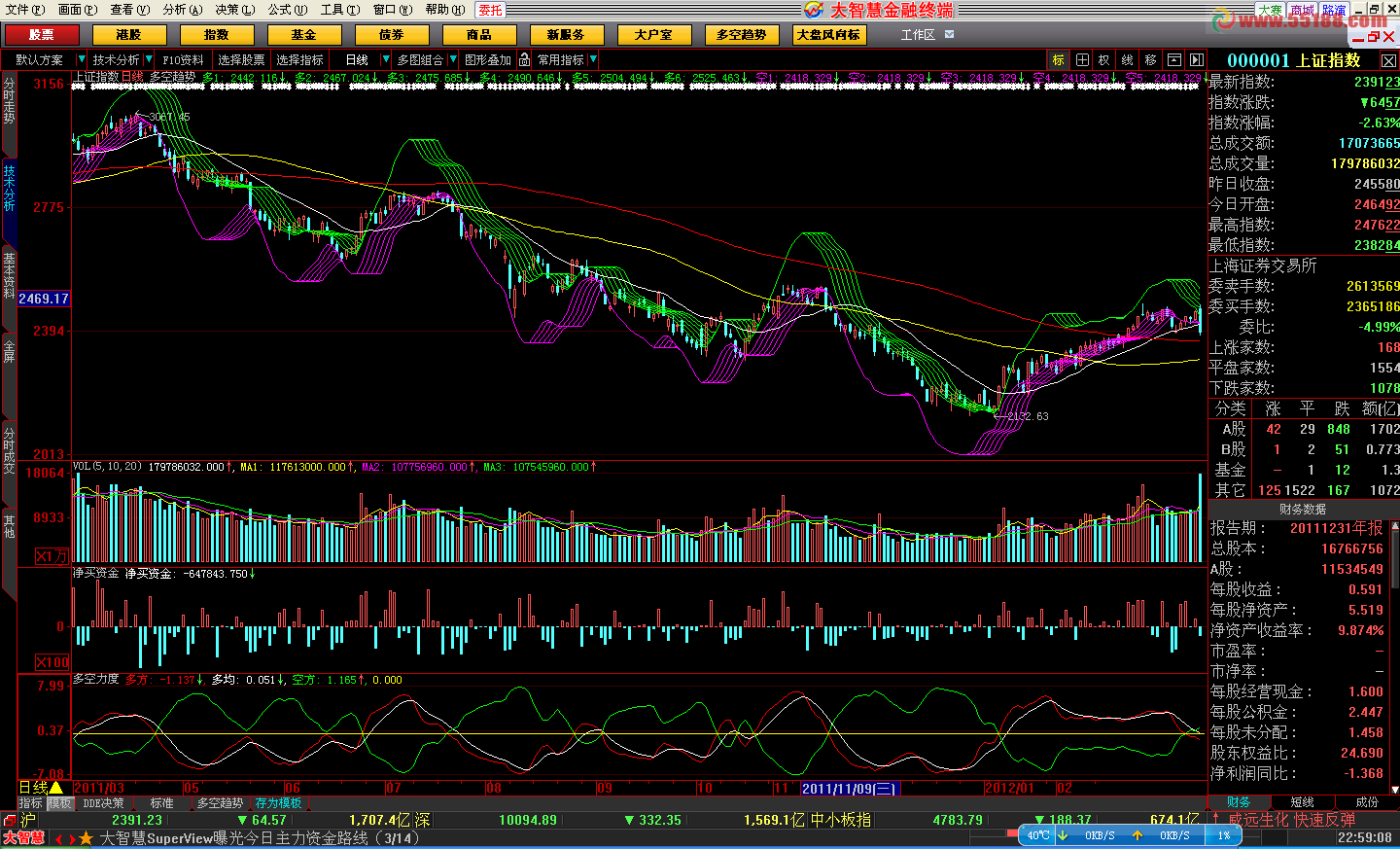Click the skip-to-end play icon
The height and width of the screenshot is (849, 1400).
coord(1197,60)
